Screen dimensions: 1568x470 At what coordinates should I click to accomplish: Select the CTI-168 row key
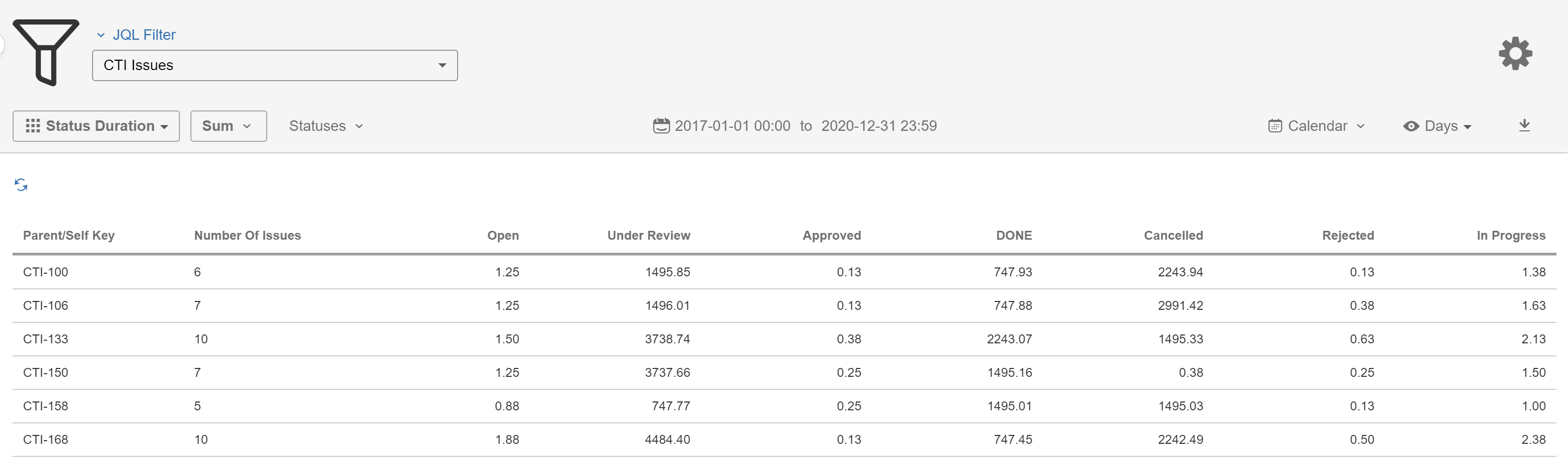tap(46, 440)
